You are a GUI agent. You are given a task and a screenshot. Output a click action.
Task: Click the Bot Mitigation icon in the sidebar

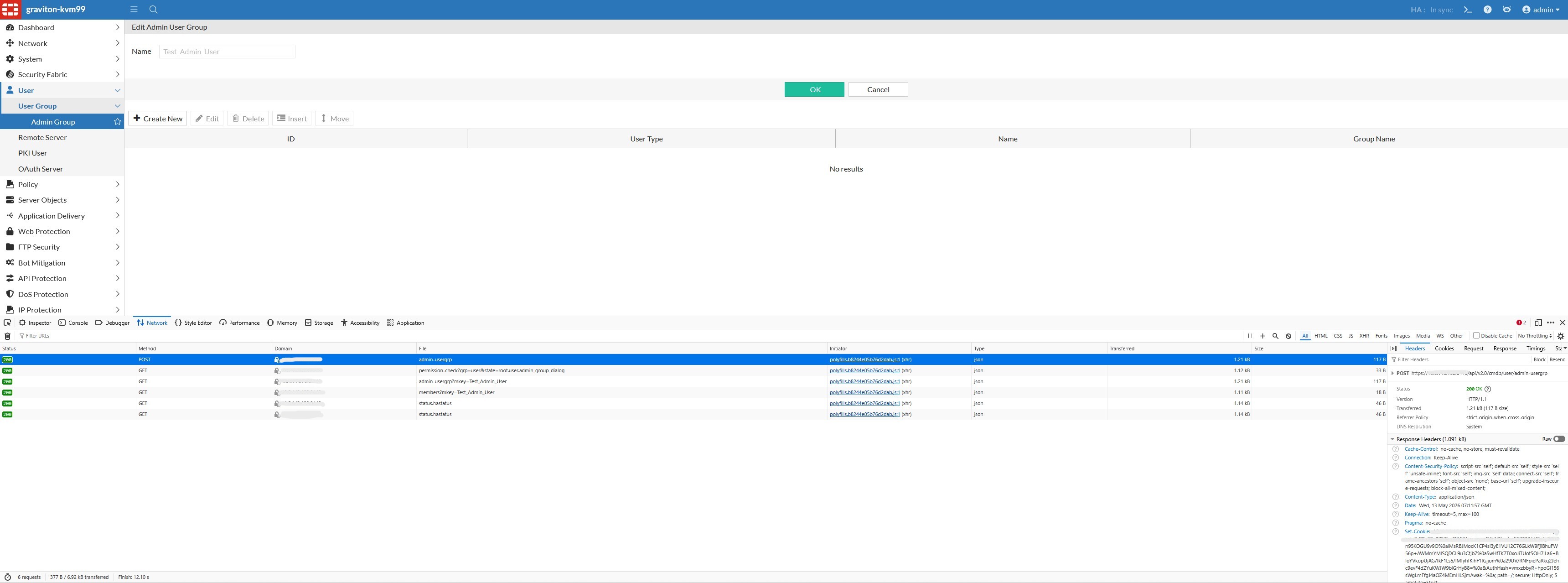(x=10, y=263)
